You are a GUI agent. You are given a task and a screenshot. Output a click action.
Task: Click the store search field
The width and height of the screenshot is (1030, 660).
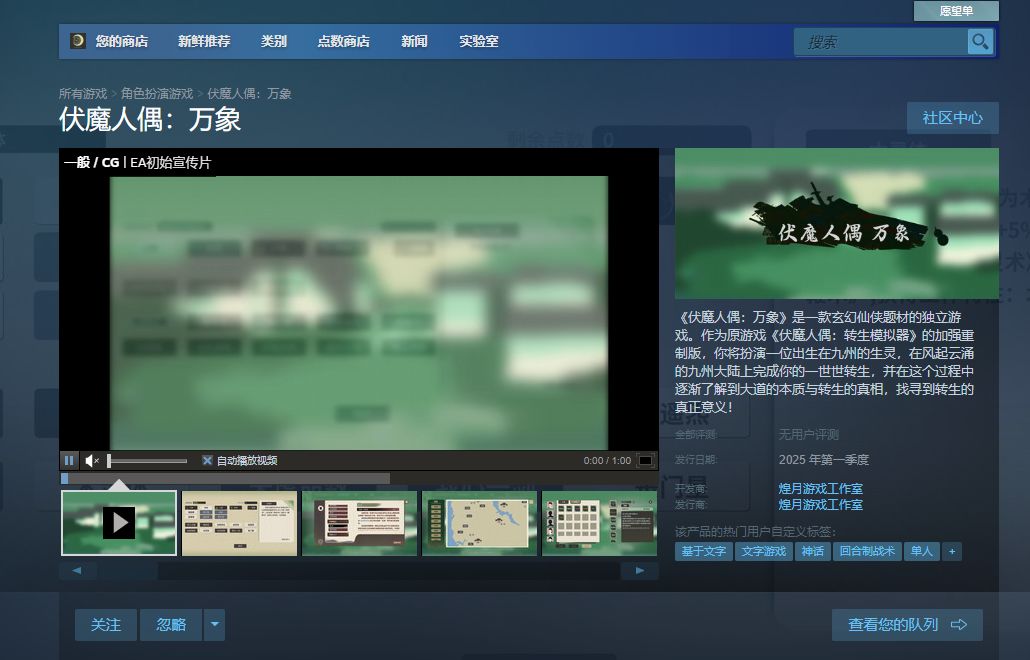(x=880, y=42)
